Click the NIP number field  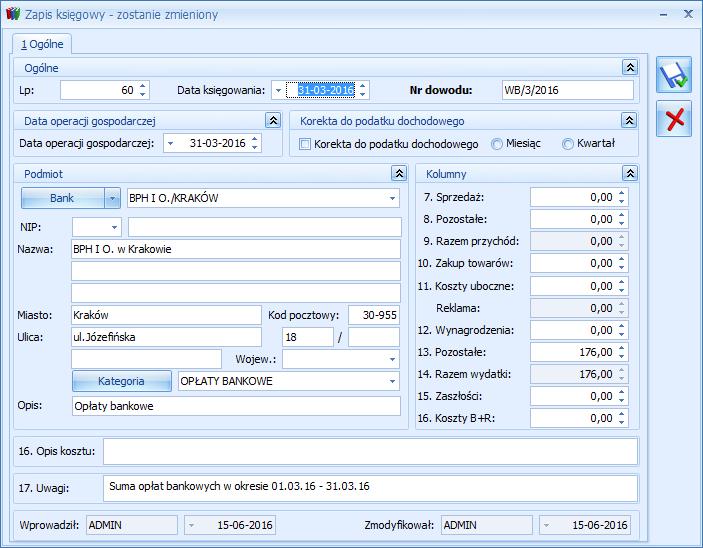pos(265,227)
